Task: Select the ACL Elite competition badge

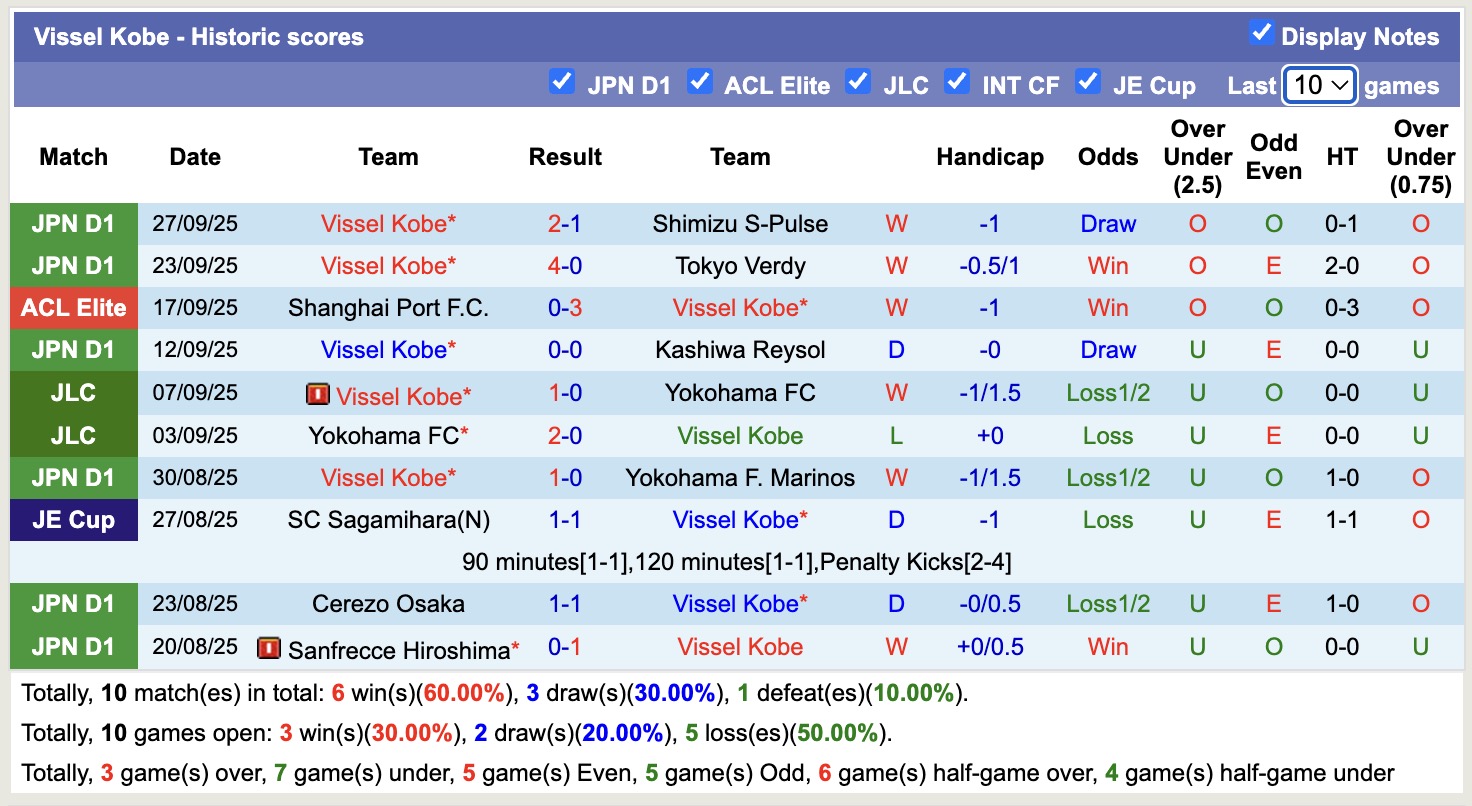Action: [73, 308]
